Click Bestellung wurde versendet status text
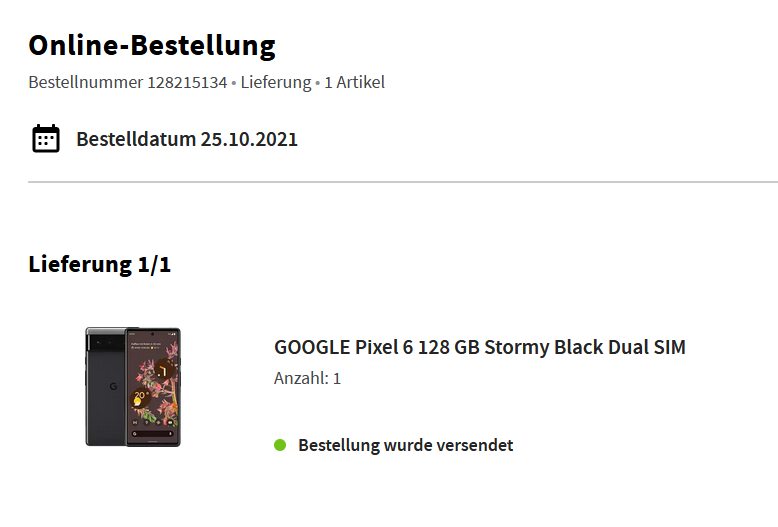The height and width of the screenshot is (527, 778). [405, 445]
